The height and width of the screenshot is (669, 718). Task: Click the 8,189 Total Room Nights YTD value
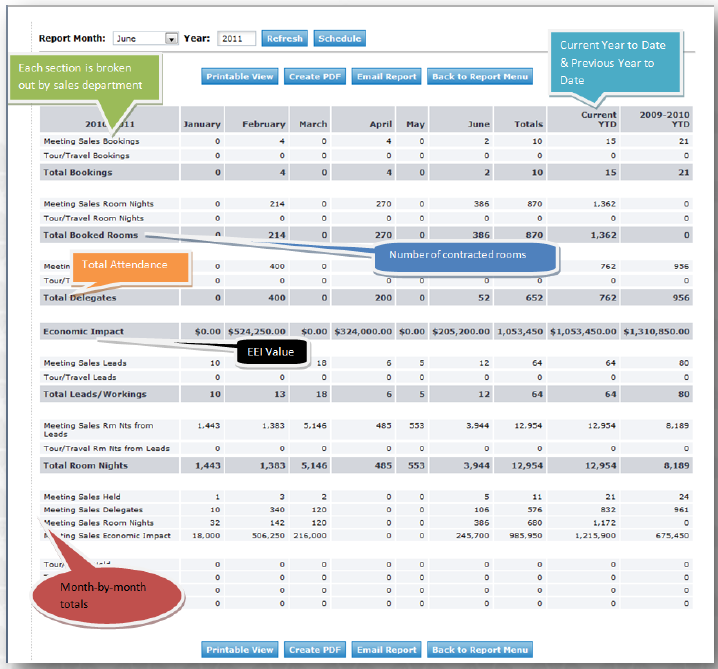(x=676, y=466)
